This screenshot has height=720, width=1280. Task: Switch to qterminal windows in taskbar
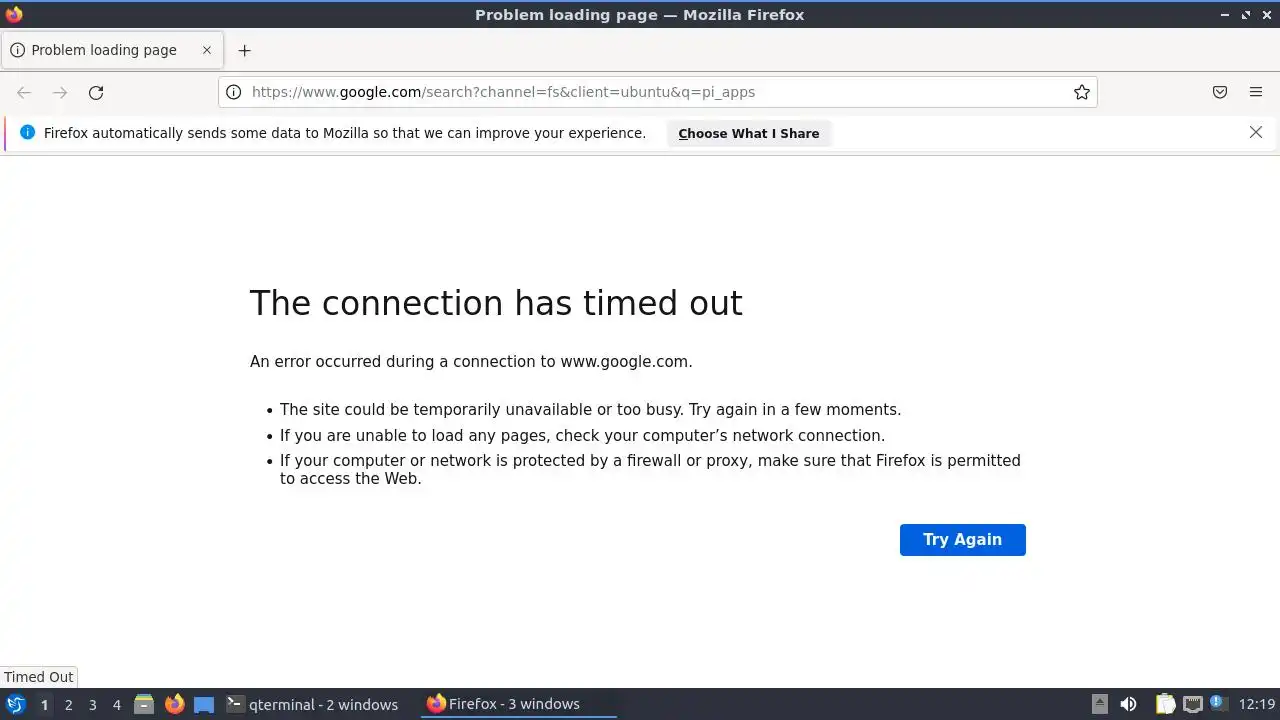tap(312, 704)
